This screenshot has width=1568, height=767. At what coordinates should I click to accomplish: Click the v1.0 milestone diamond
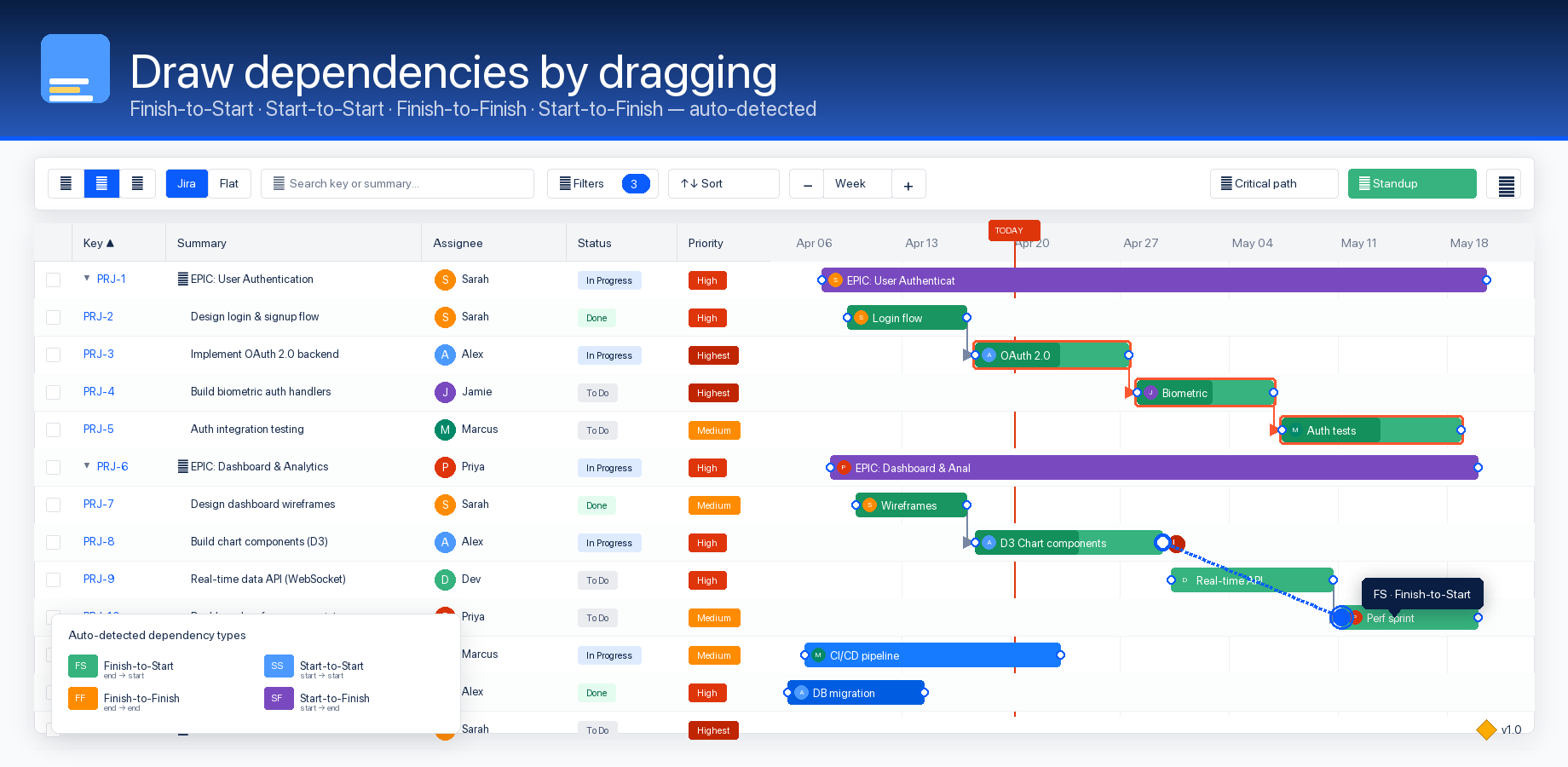tap(1486, 730)
